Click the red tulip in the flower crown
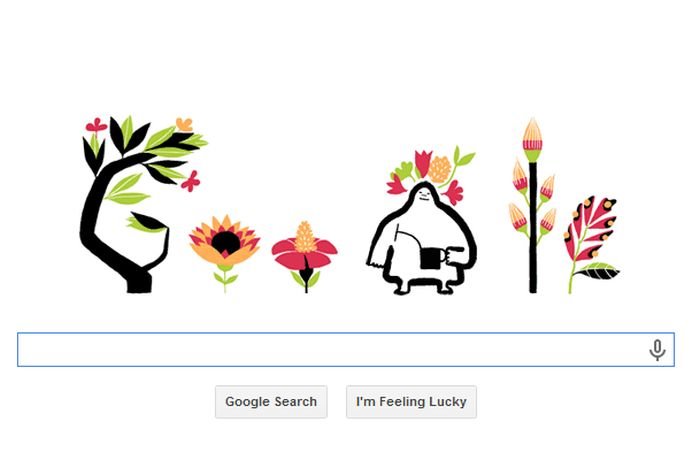Viewport: 700px width, 460px height. coord(422,163)
